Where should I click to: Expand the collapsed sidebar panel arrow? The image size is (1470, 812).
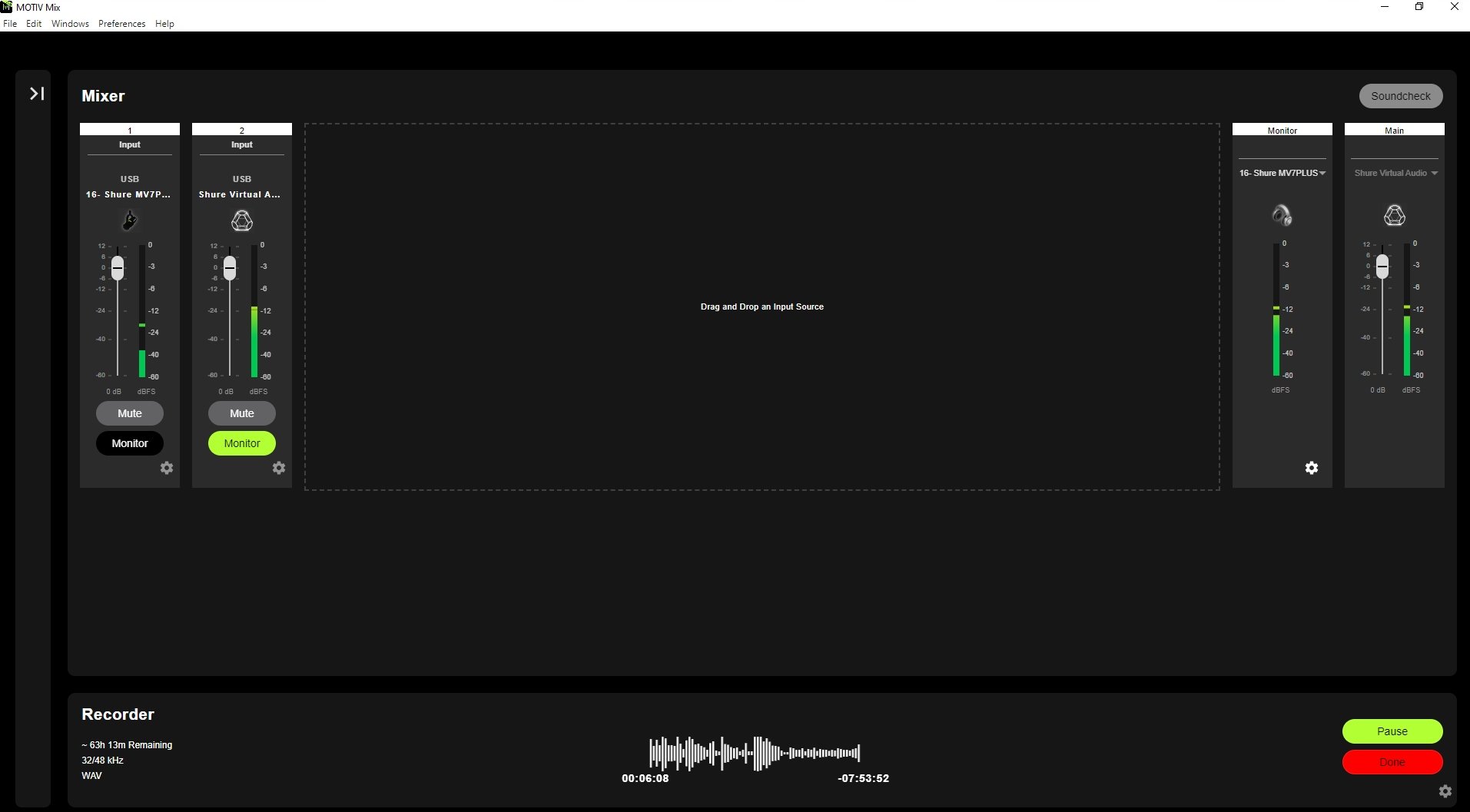(37, 94)
